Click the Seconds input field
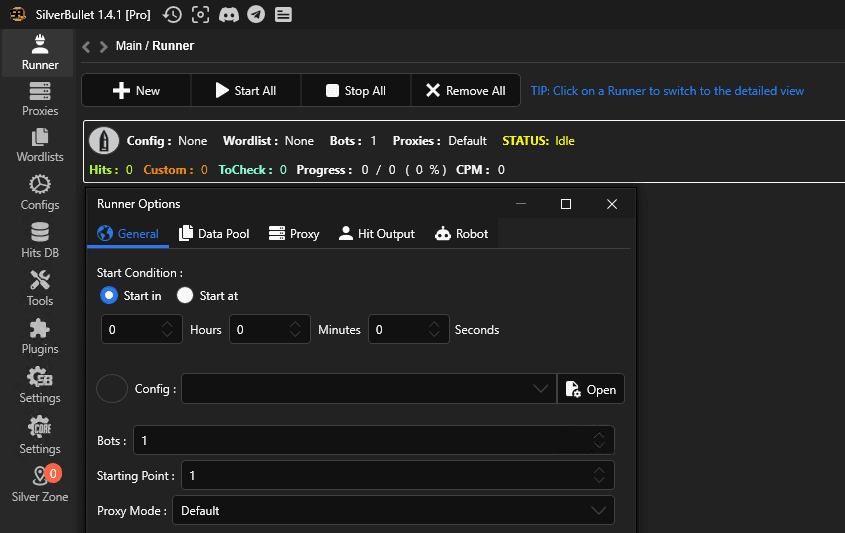The height and width of the screenshot is (533, 845). [x=408, y=329]
